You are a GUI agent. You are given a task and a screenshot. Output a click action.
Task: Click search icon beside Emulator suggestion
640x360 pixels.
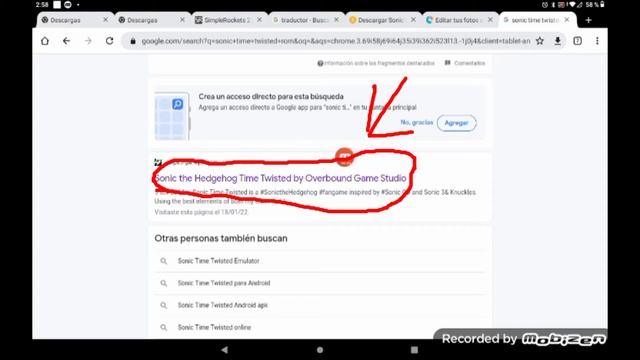(164, 261)
